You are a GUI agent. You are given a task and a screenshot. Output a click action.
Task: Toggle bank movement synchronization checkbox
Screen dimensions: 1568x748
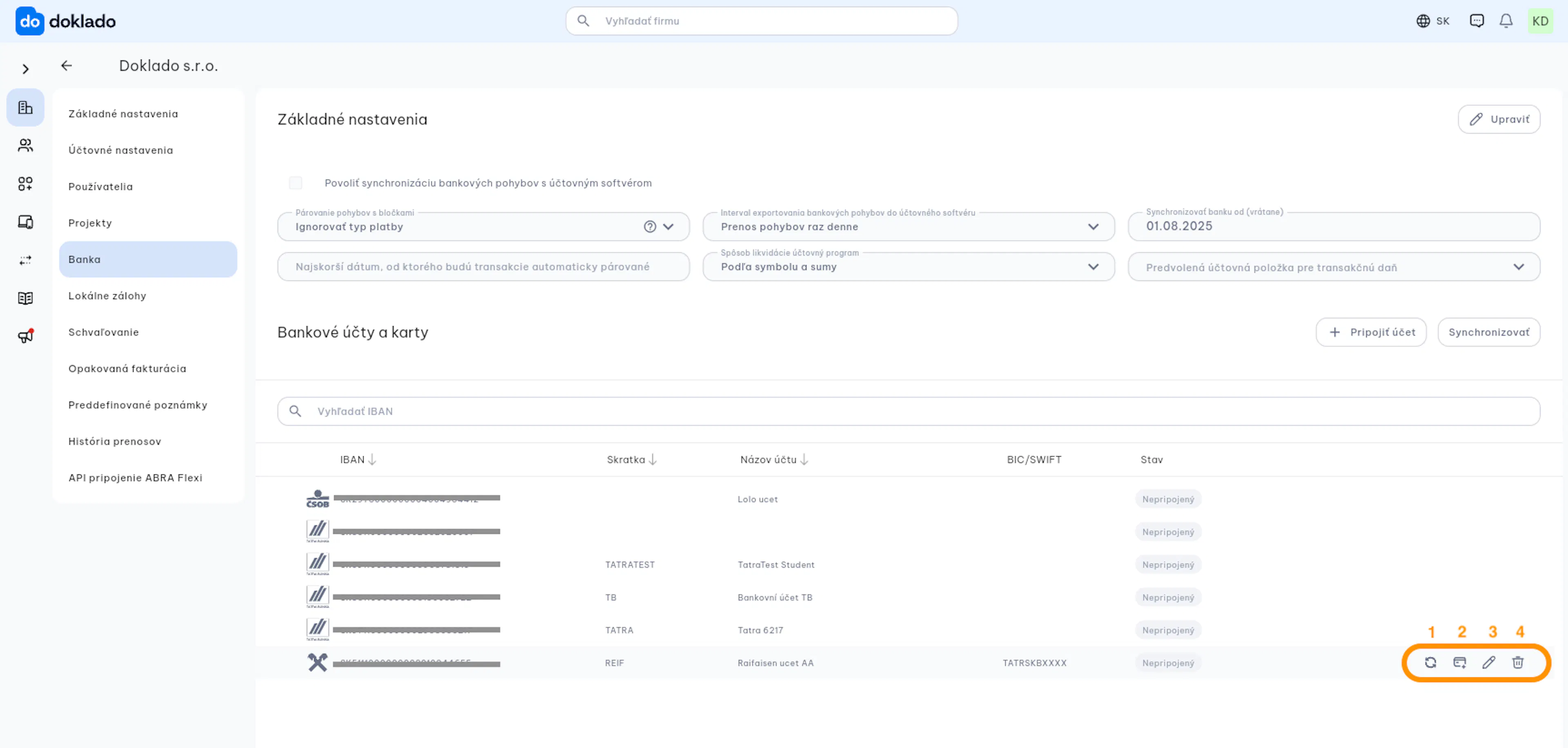click(296, 183)
